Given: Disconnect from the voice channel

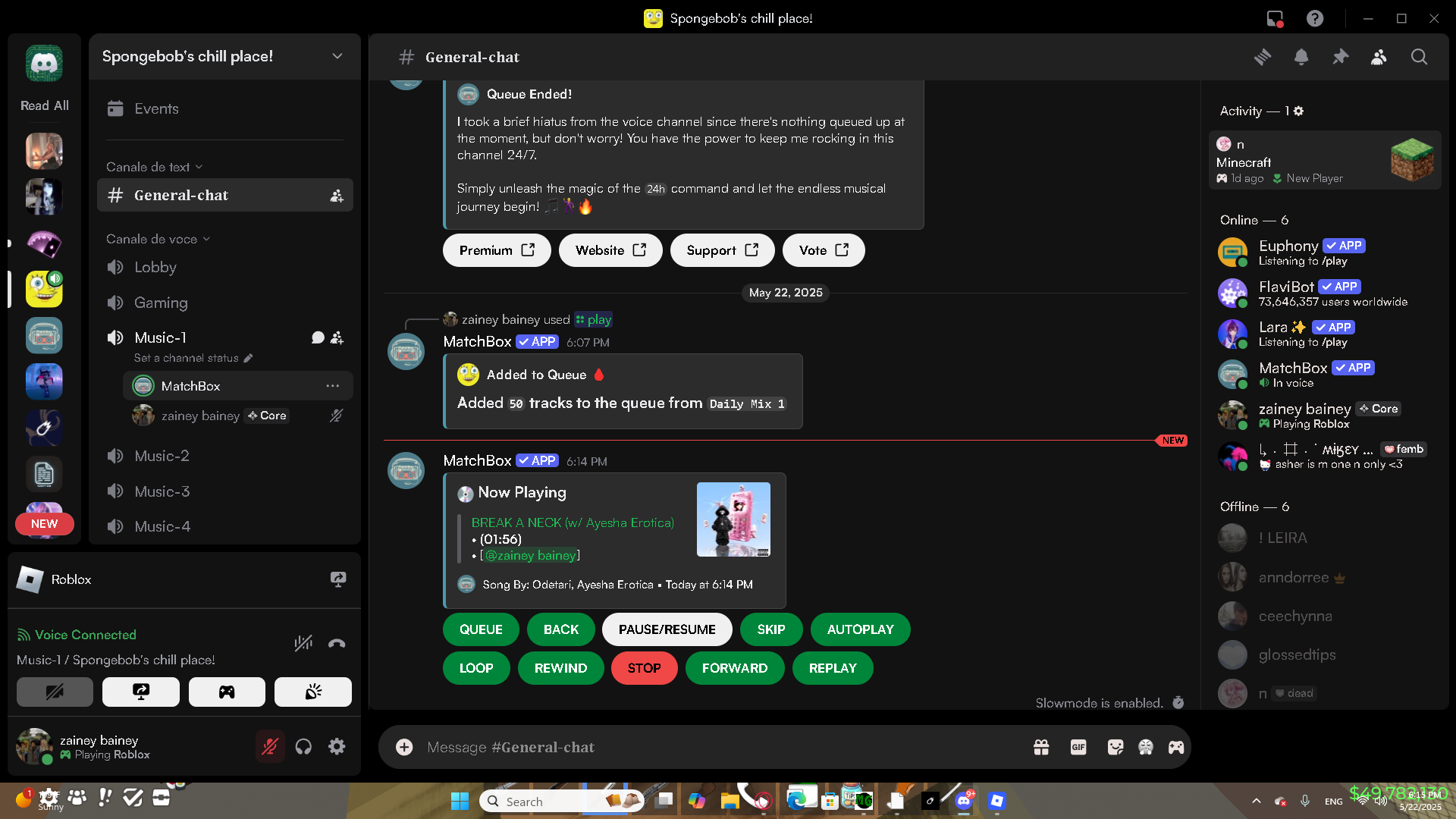Looking at the screenshot, I should coord(337,644).
